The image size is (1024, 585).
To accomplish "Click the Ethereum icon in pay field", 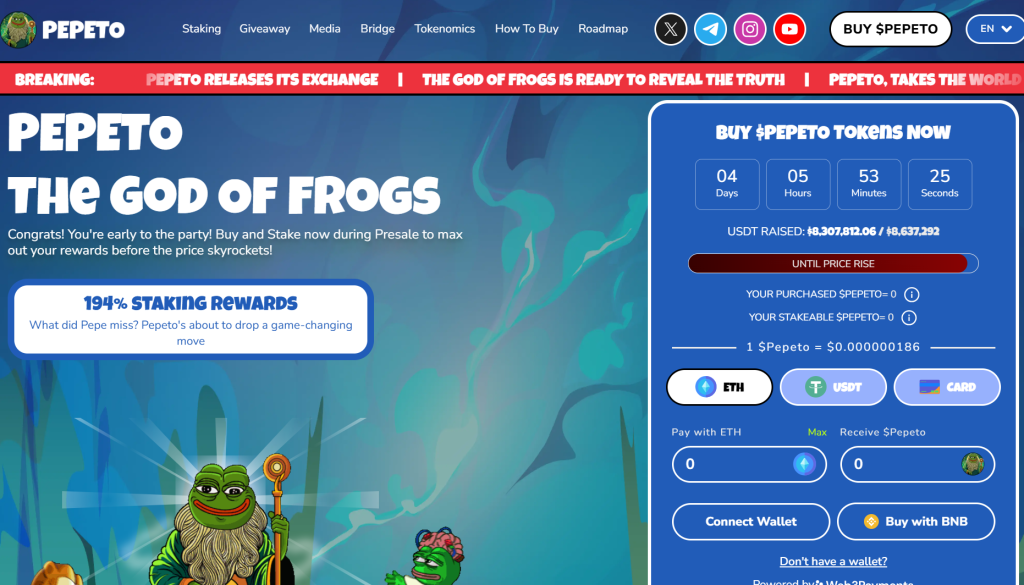I will [x=804, y=464].
